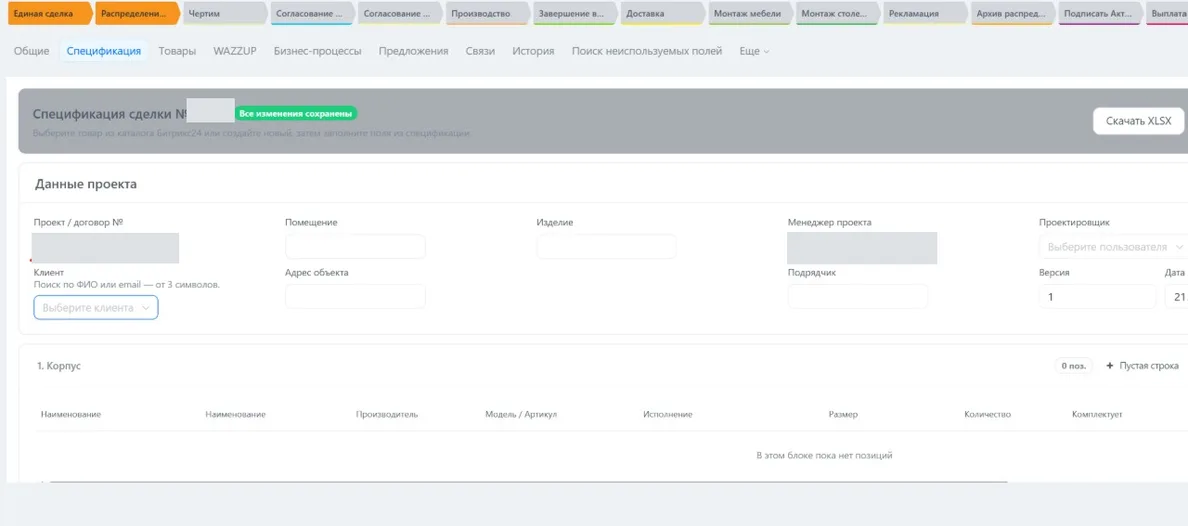1188x526 pixels.
Task: Open Поиск неиспользуемых полей tab
Action: pos(647,51)
